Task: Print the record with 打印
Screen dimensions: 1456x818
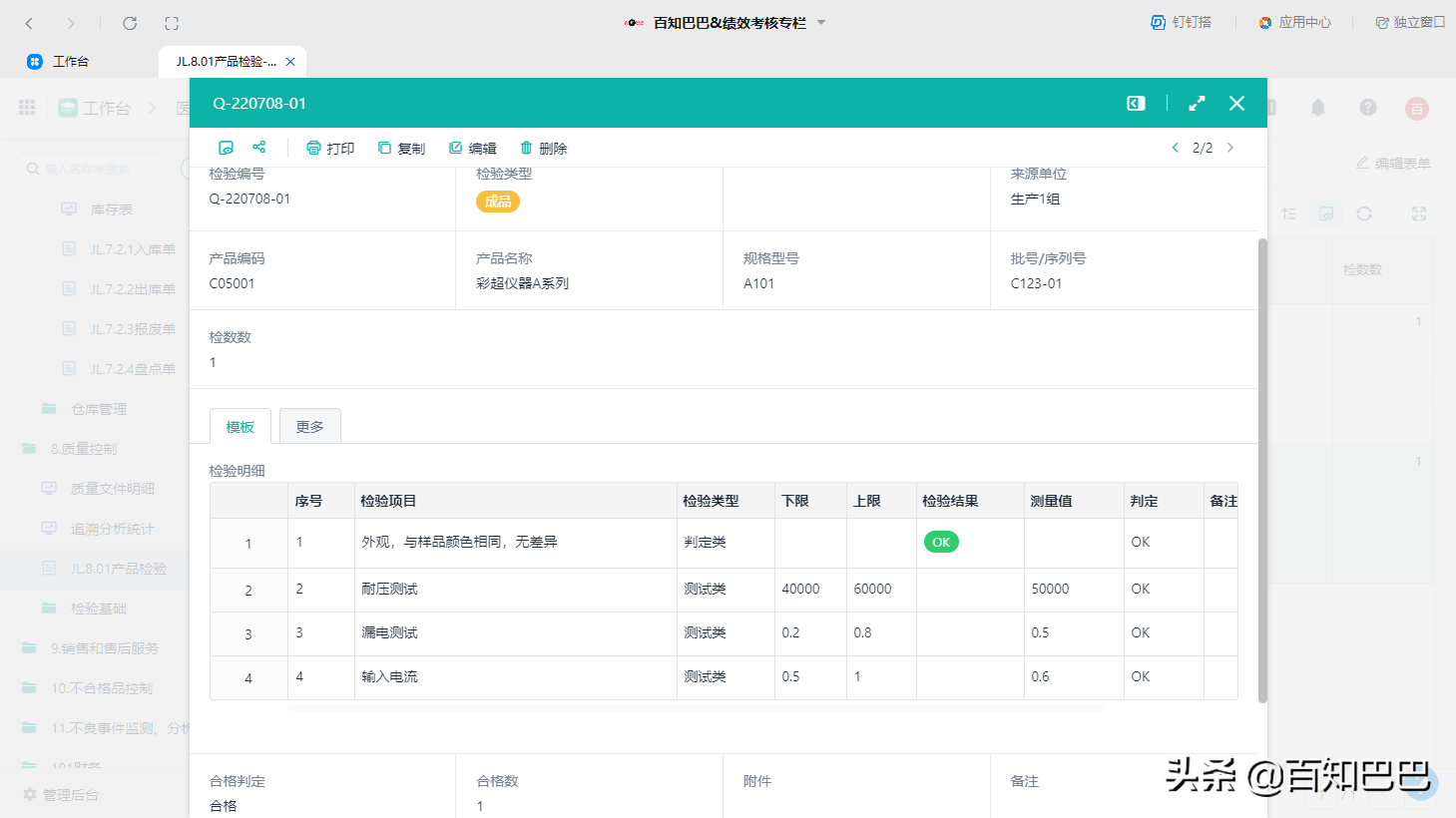Action: click(330, 148)
